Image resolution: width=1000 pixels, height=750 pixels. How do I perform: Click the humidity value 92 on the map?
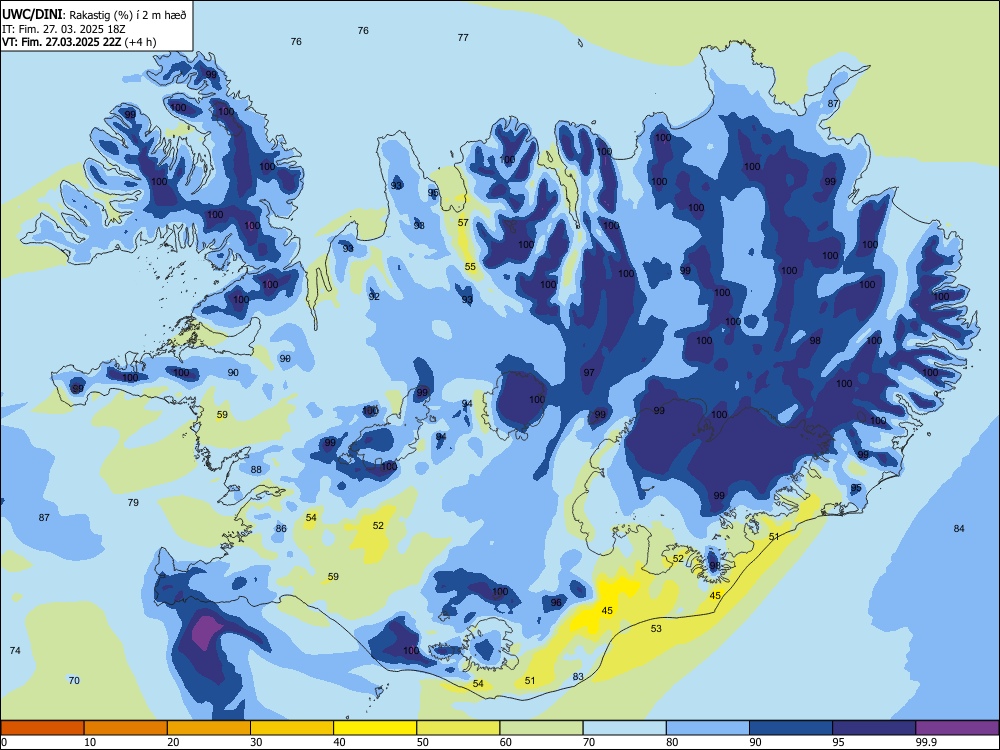374,297
